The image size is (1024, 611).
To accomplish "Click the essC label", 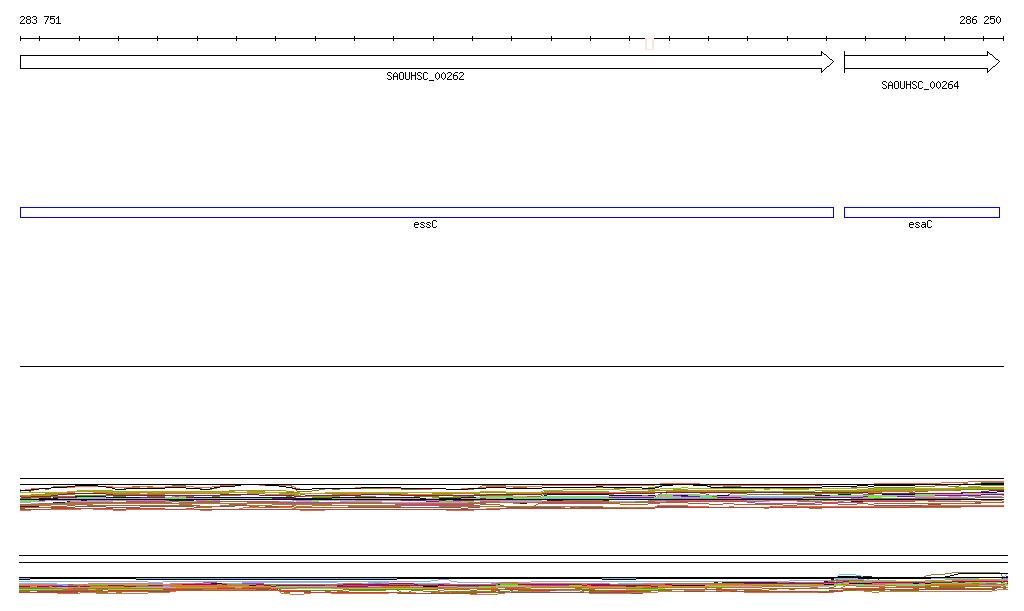I will point(425,225).
